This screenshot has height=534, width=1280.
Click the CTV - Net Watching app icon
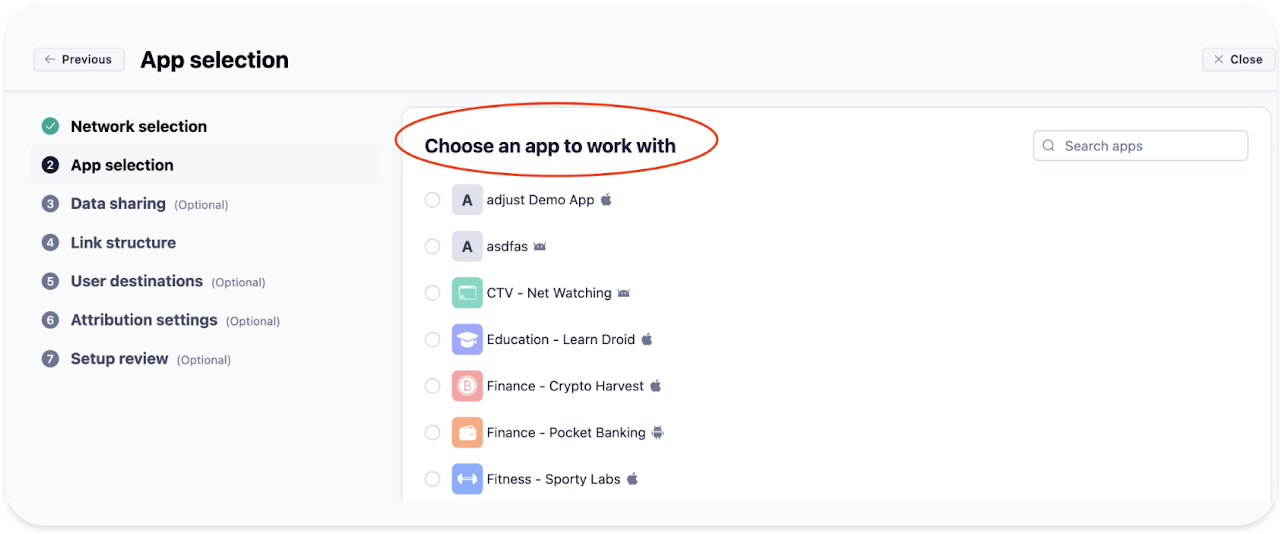467,293
